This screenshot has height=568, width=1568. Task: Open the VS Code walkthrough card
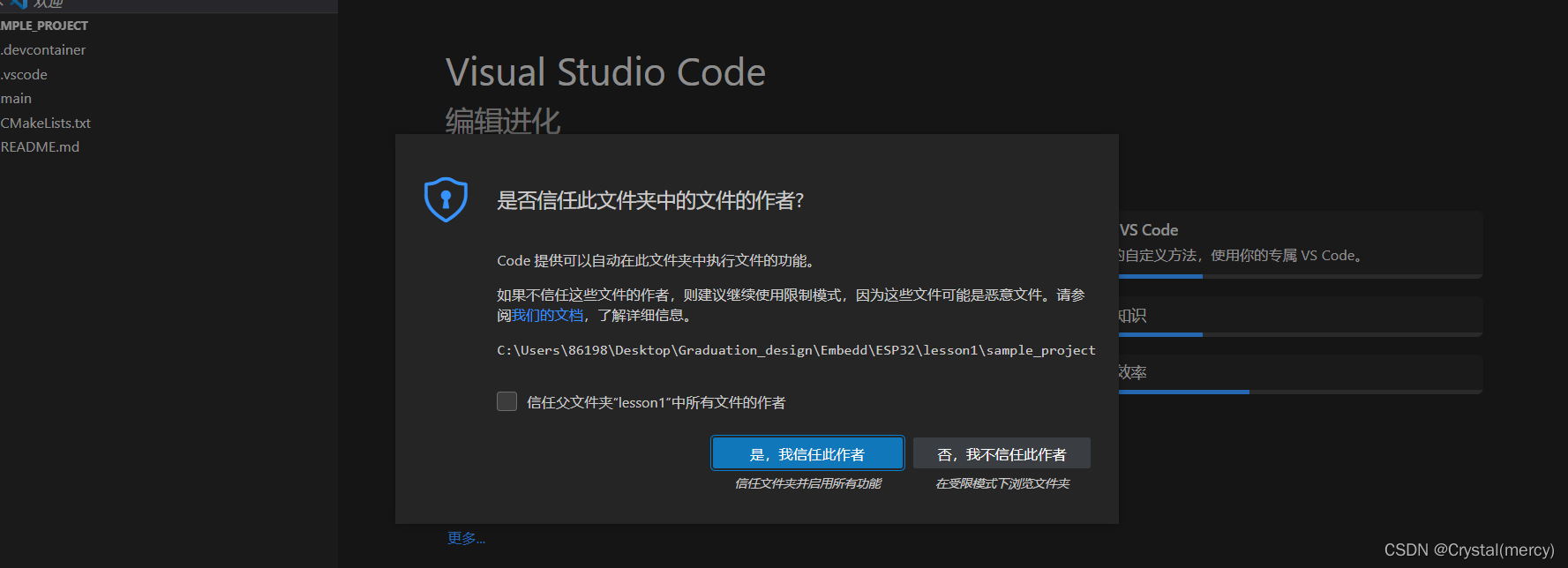1301,244
